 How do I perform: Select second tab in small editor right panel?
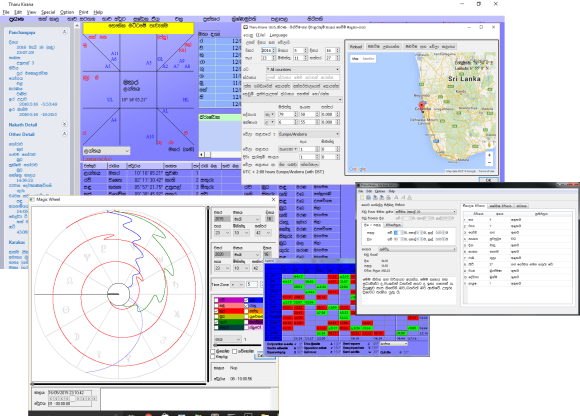click(x=500, y=206)
